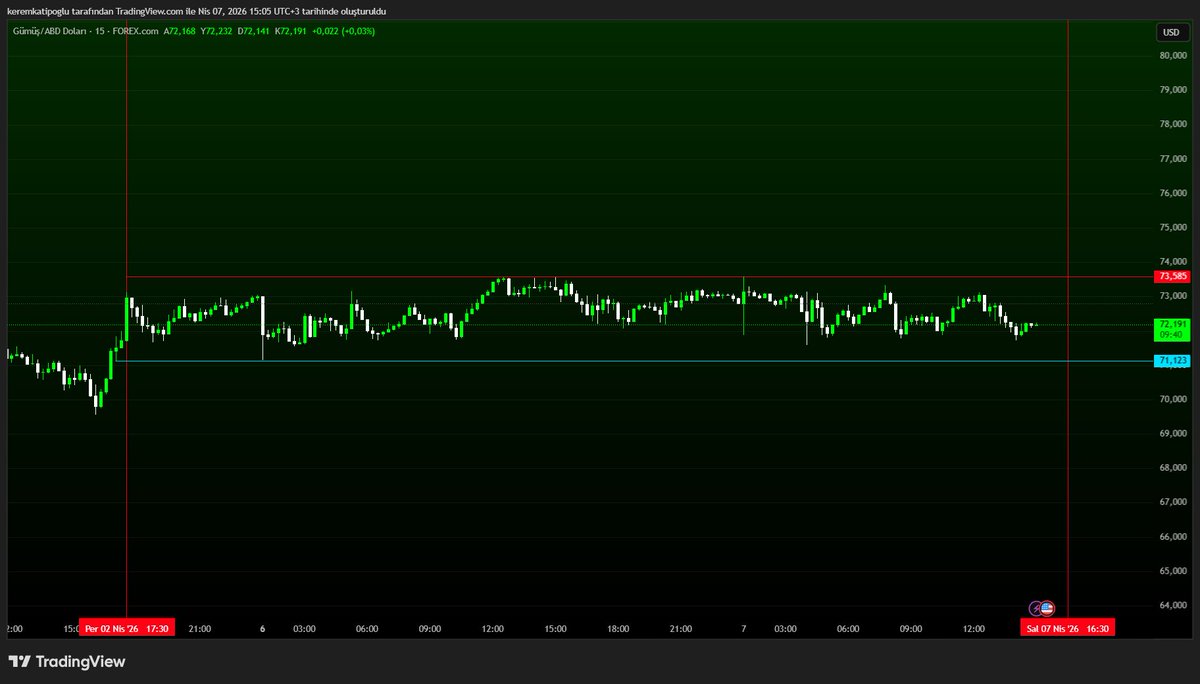Select the cyan 71,123 price label
The width and height of the screenshot is (1200, 684).
click(x=1171, y=361)
